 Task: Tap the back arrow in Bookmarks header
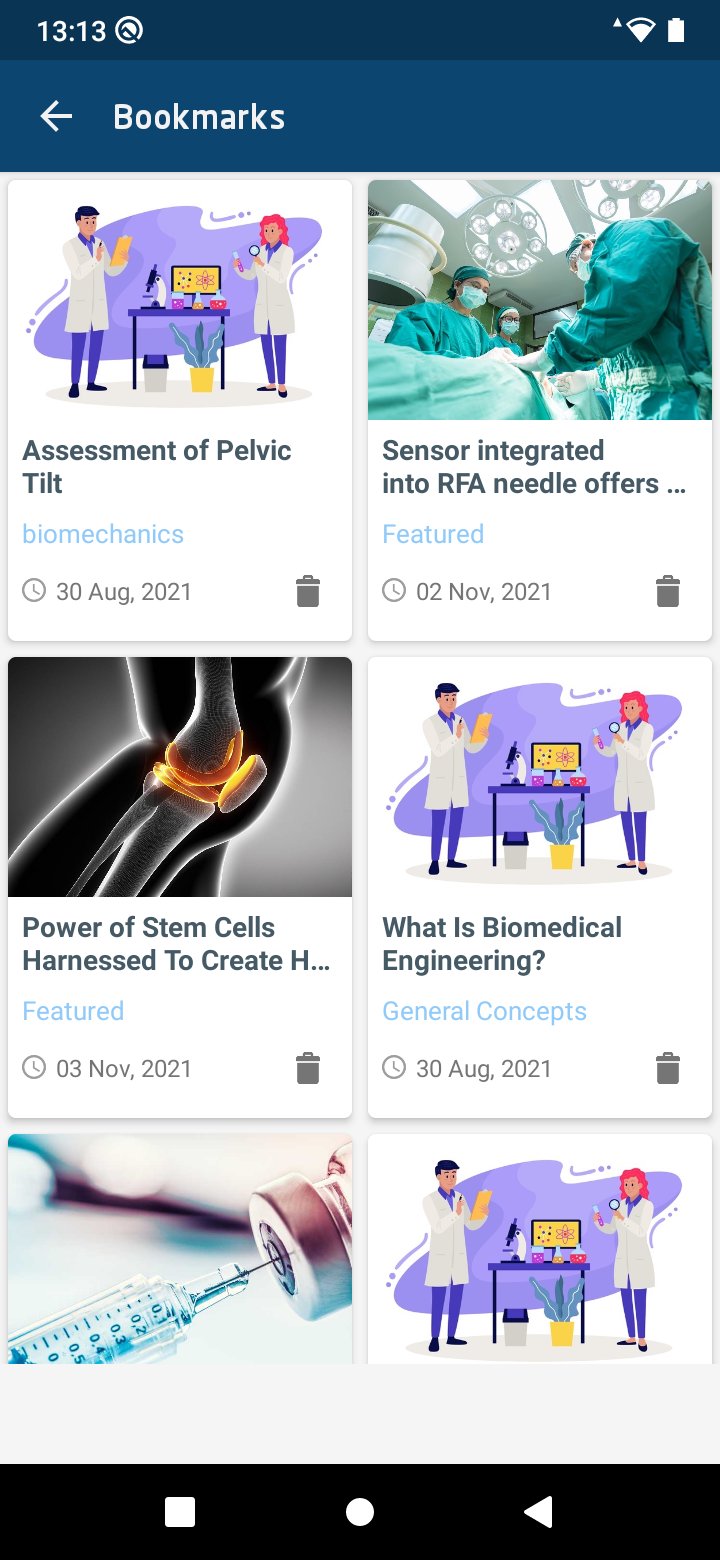pyautogui.click(x=56, y=117)
